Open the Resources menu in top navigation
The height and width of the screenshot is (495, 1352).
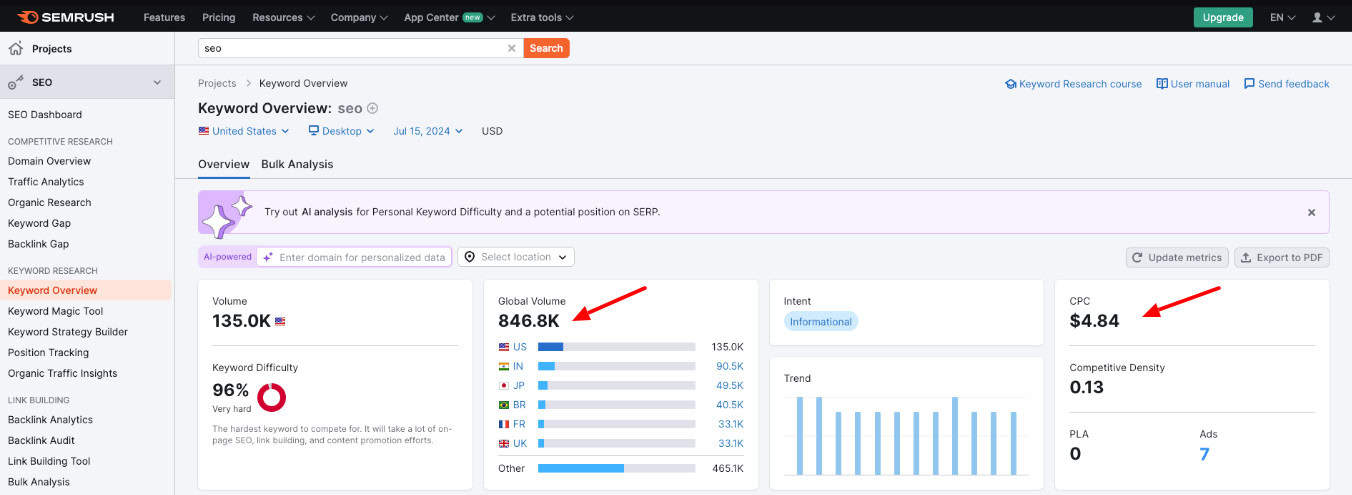click(283, 17)
